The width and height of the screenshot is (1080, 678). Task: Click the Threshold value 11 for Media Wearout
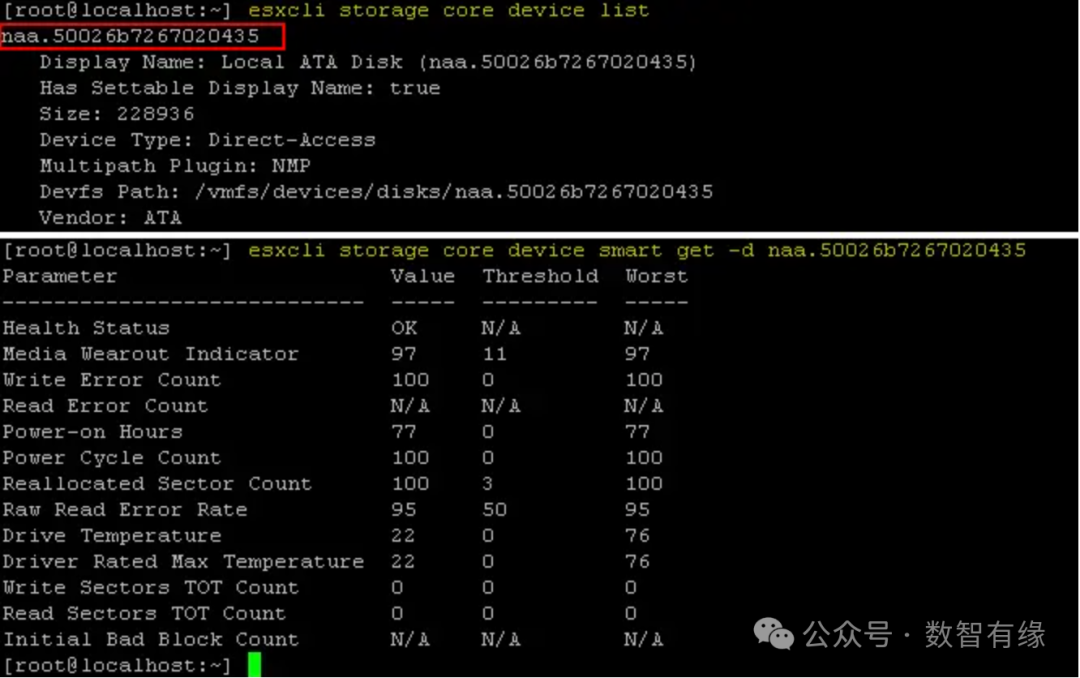point(494,354)
